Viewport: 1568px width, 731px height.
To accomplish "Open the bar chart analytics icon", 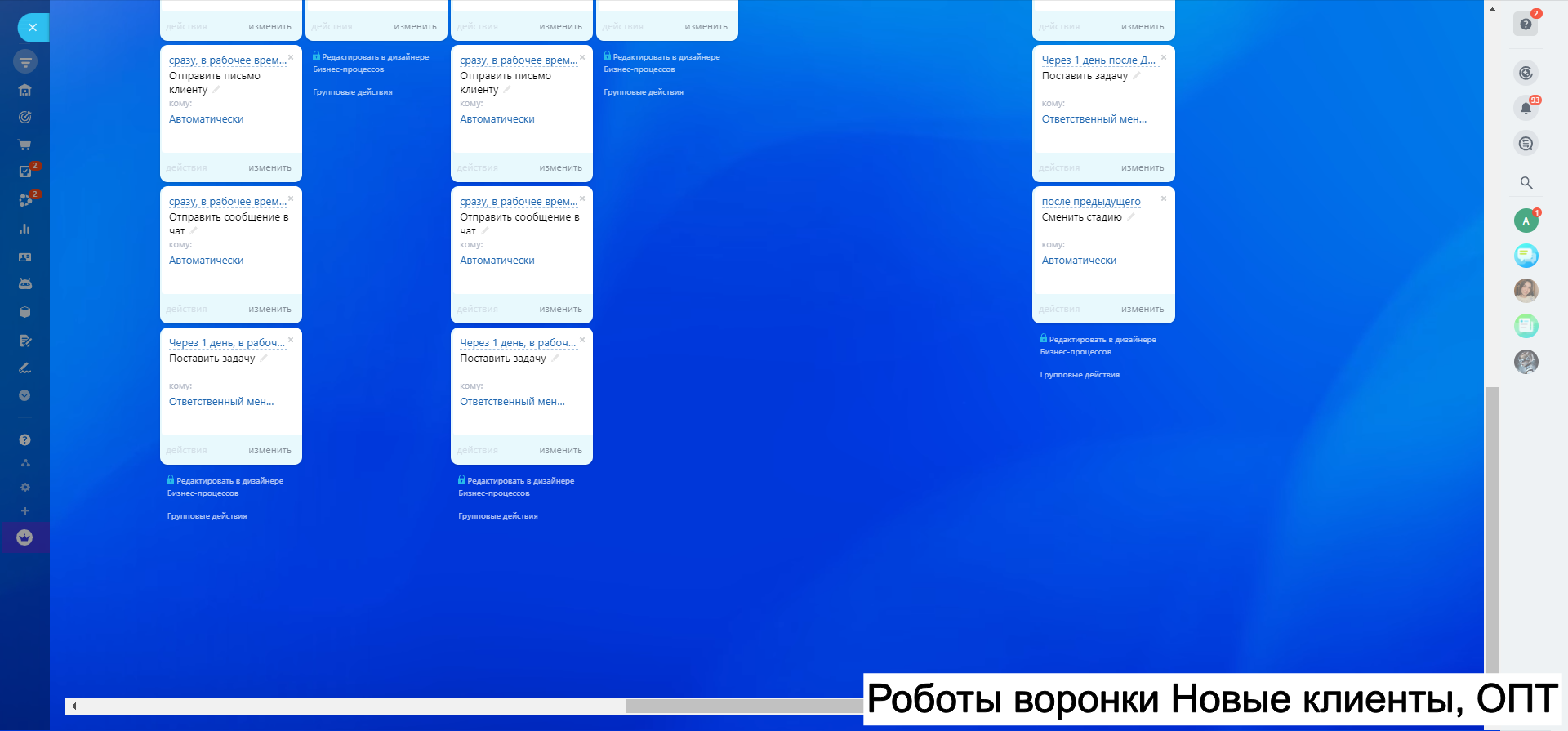I will 25,229.
